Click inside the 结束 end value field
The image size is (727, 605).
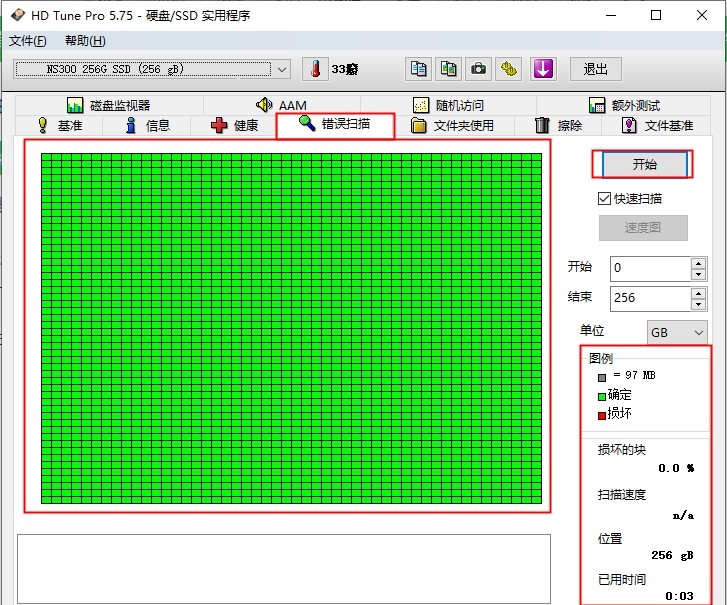click(x=648, y=298)
